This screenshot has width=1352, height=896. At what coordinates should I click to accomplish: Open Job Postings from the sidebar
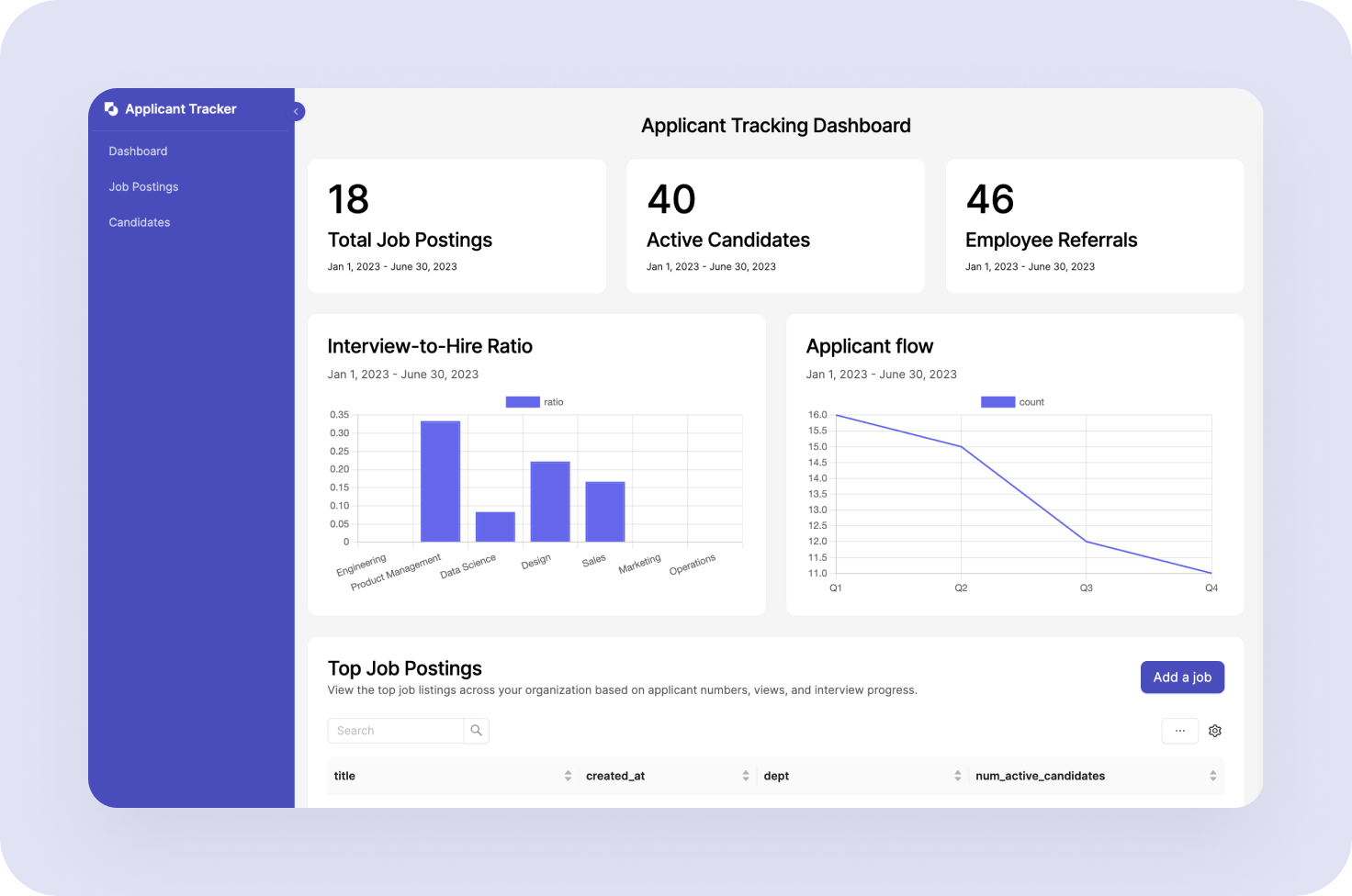point(143,186)
